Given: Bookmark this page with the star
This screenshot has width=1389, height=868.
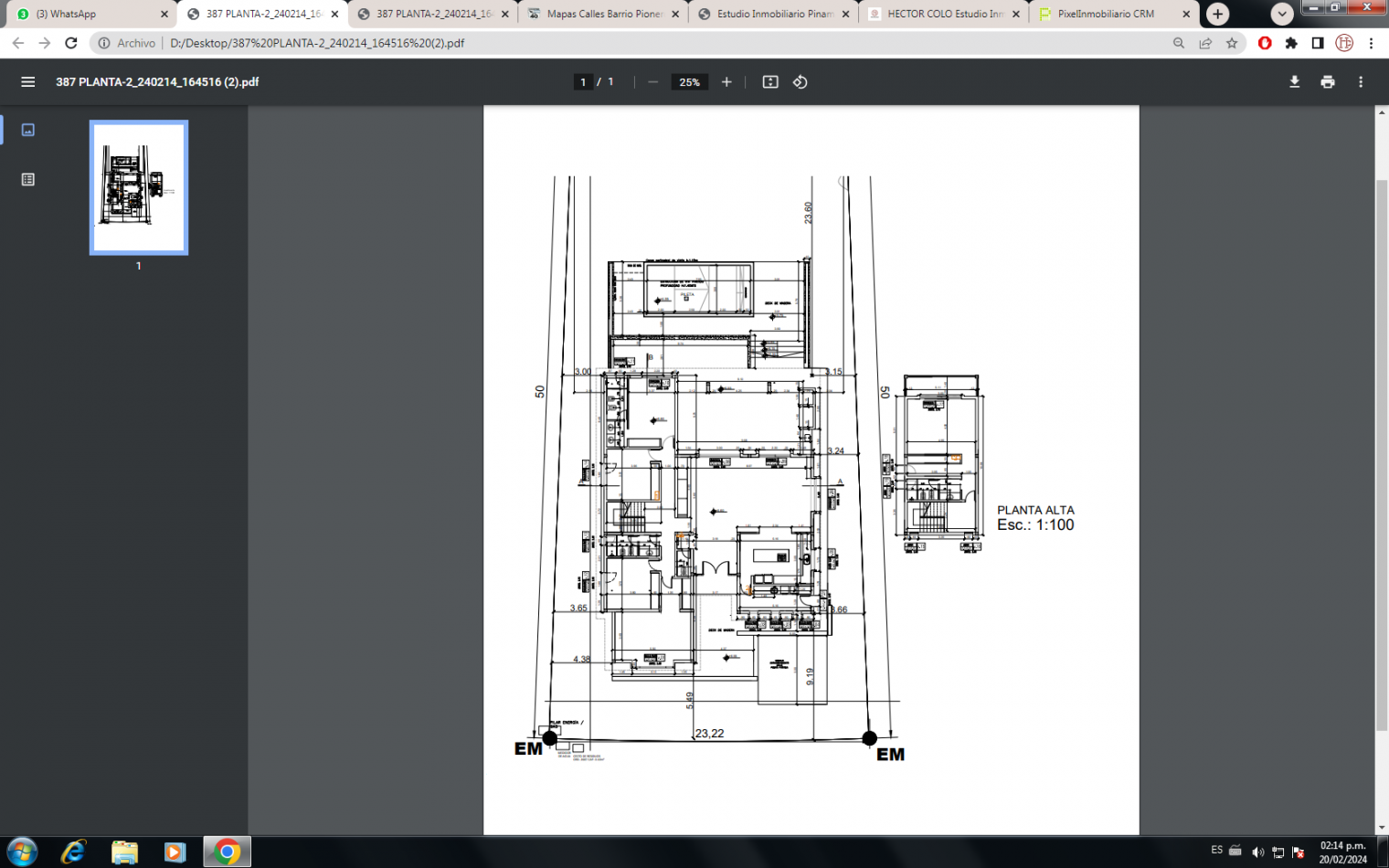Looking at the screenshot, I should 1232,43.
